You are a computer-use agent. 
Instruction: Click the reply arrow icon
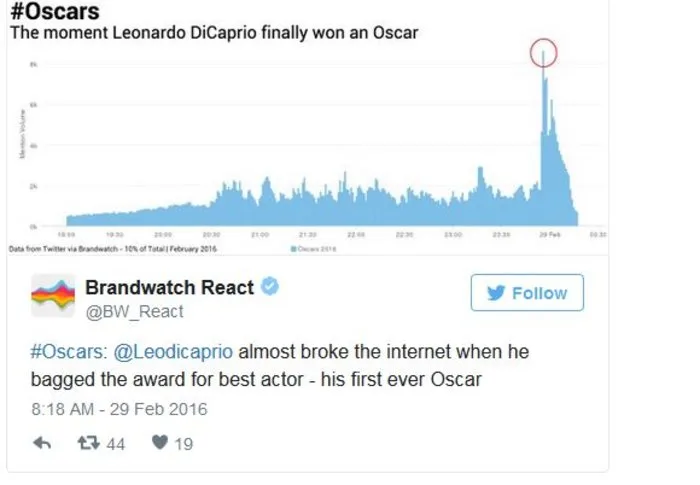[42, 443]
